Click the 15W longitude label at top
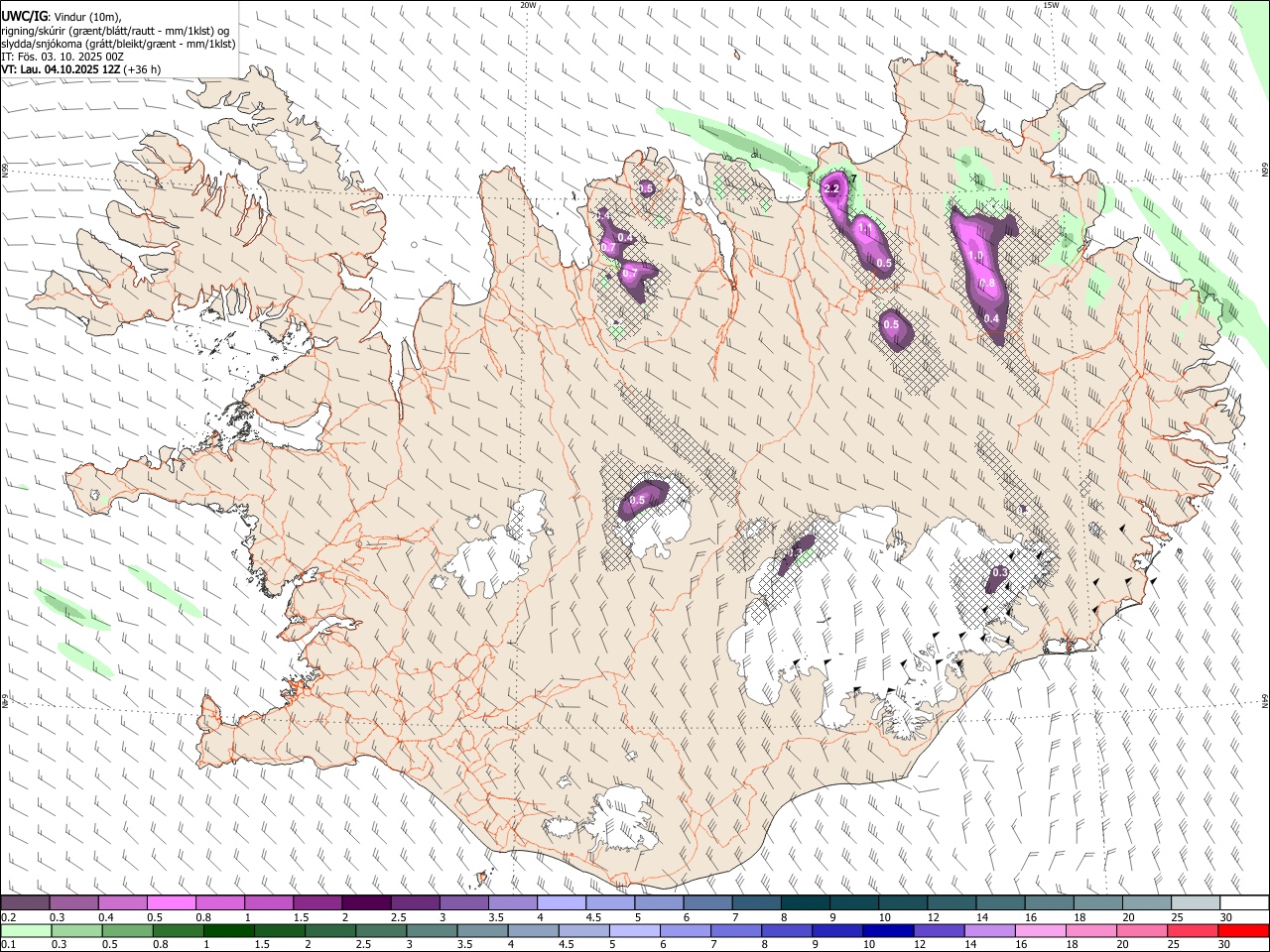 1051,5
